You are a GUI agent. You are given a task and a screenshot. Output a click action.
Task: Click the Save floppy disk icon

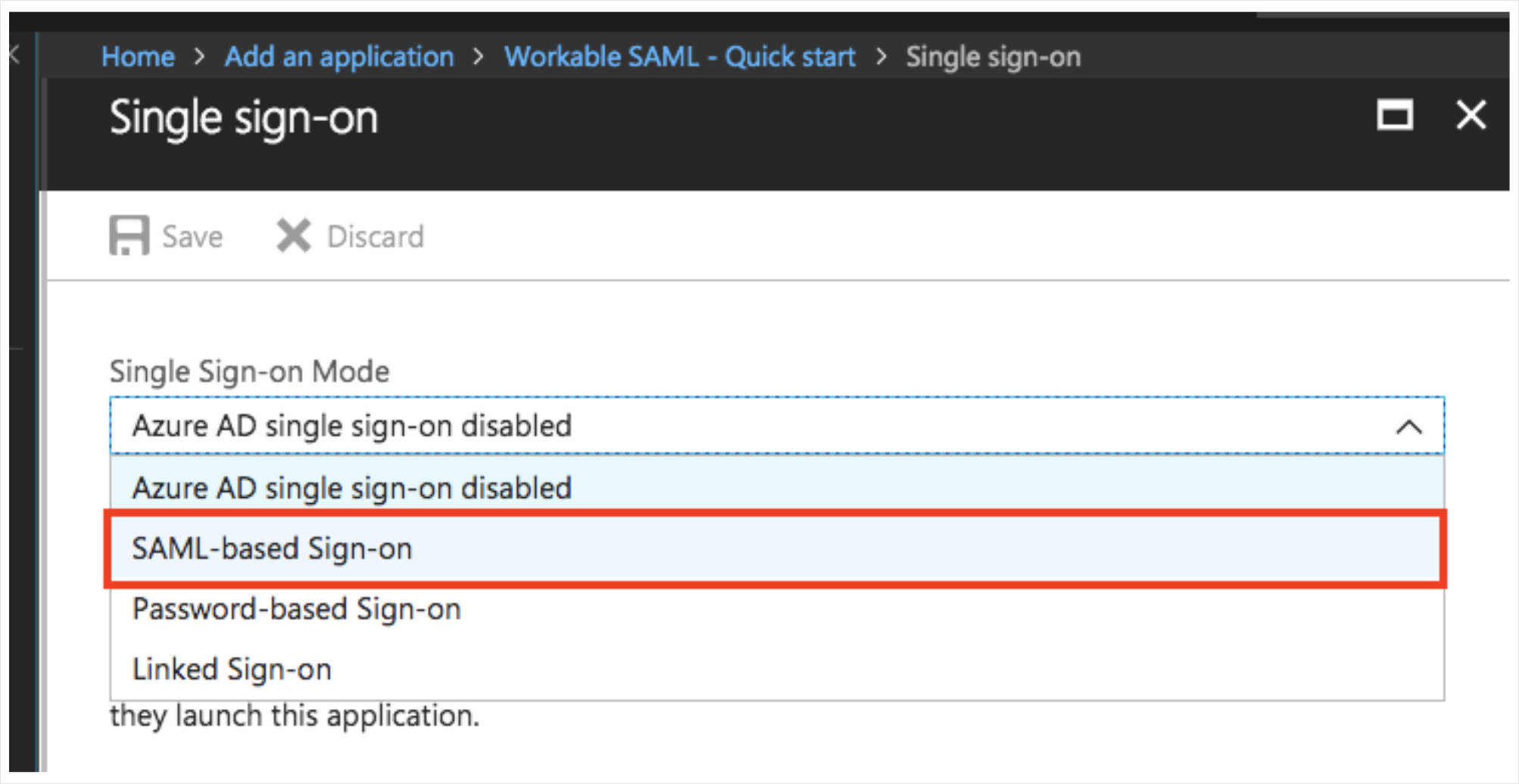tap(129, 235)
